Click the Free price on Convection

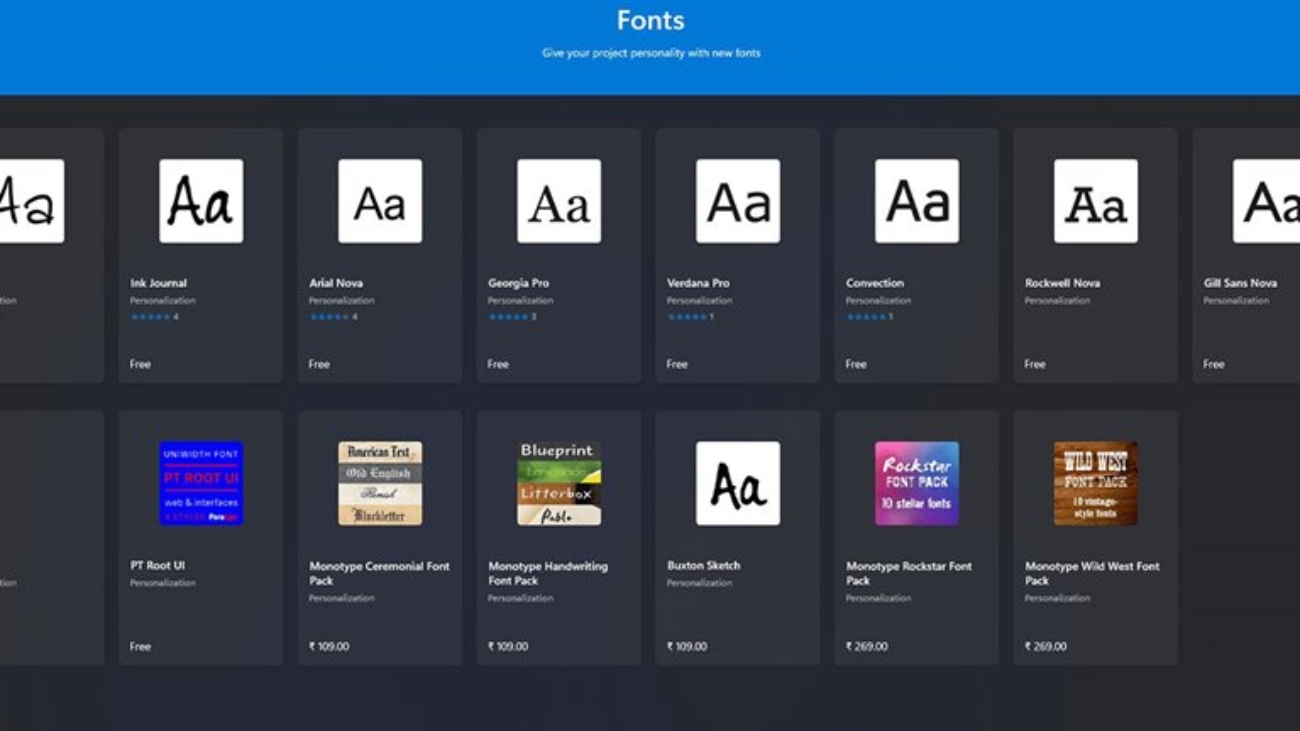coord(856,364)
